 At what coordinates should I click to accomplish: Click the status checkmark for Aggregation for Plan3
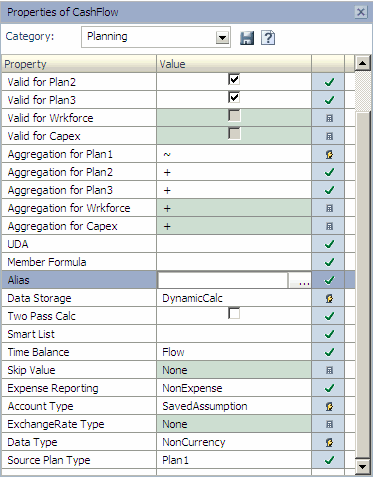329,190
